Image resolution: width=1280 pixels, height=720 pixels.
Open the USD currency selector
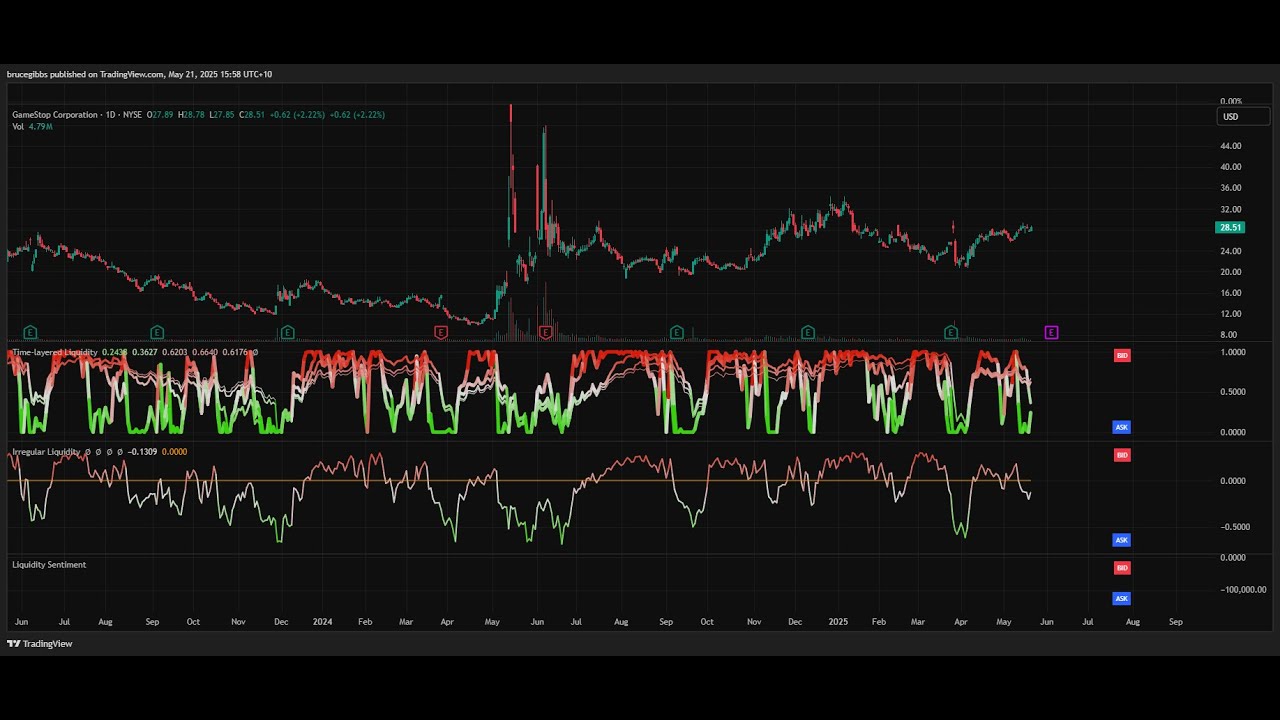1244,117
